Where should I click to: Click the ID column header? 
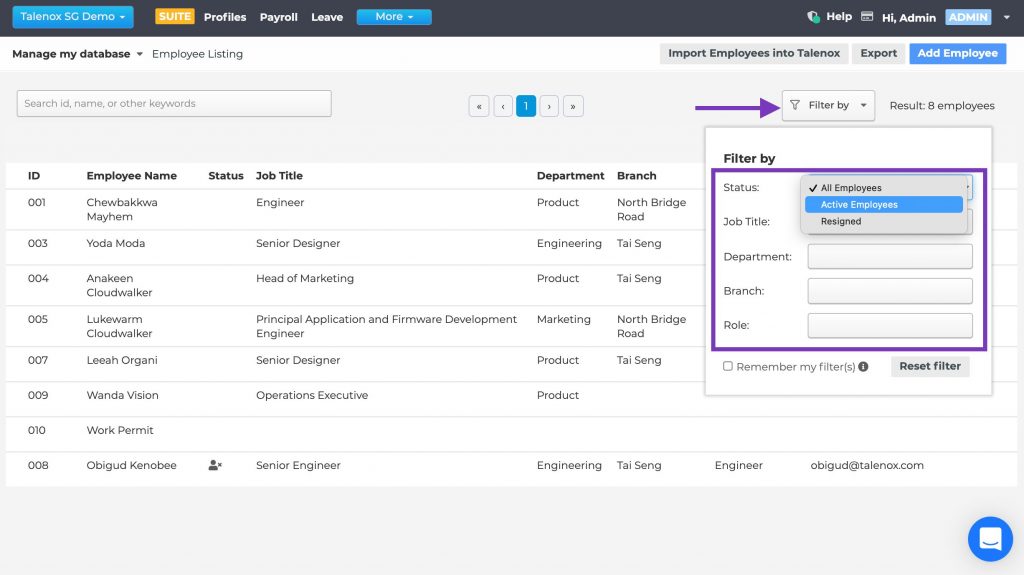[x=34, y=176]
